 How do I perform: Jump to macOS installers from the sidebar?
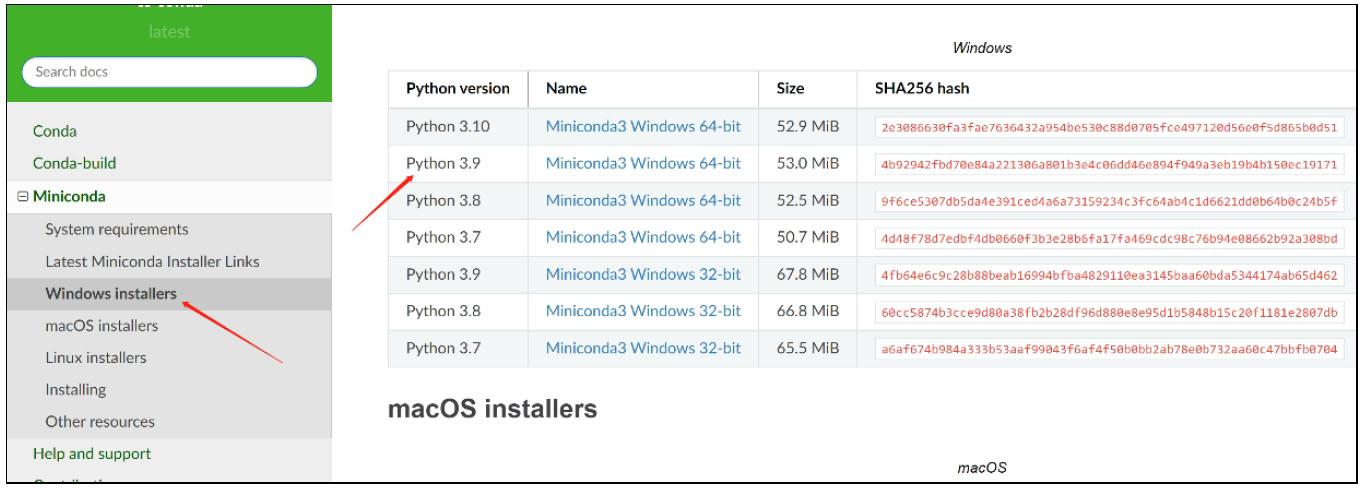pos(101,326)
